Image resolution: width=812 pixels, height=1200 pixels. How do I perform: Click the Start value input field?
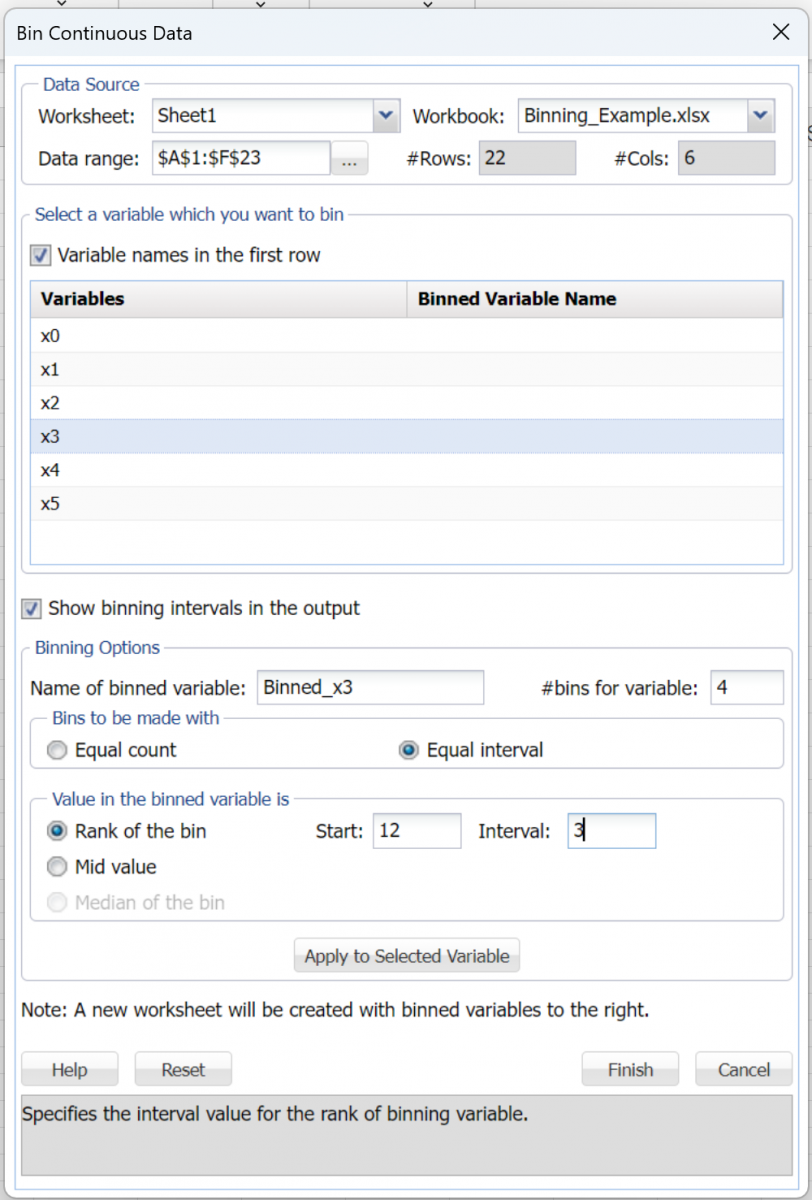[416, 831]
